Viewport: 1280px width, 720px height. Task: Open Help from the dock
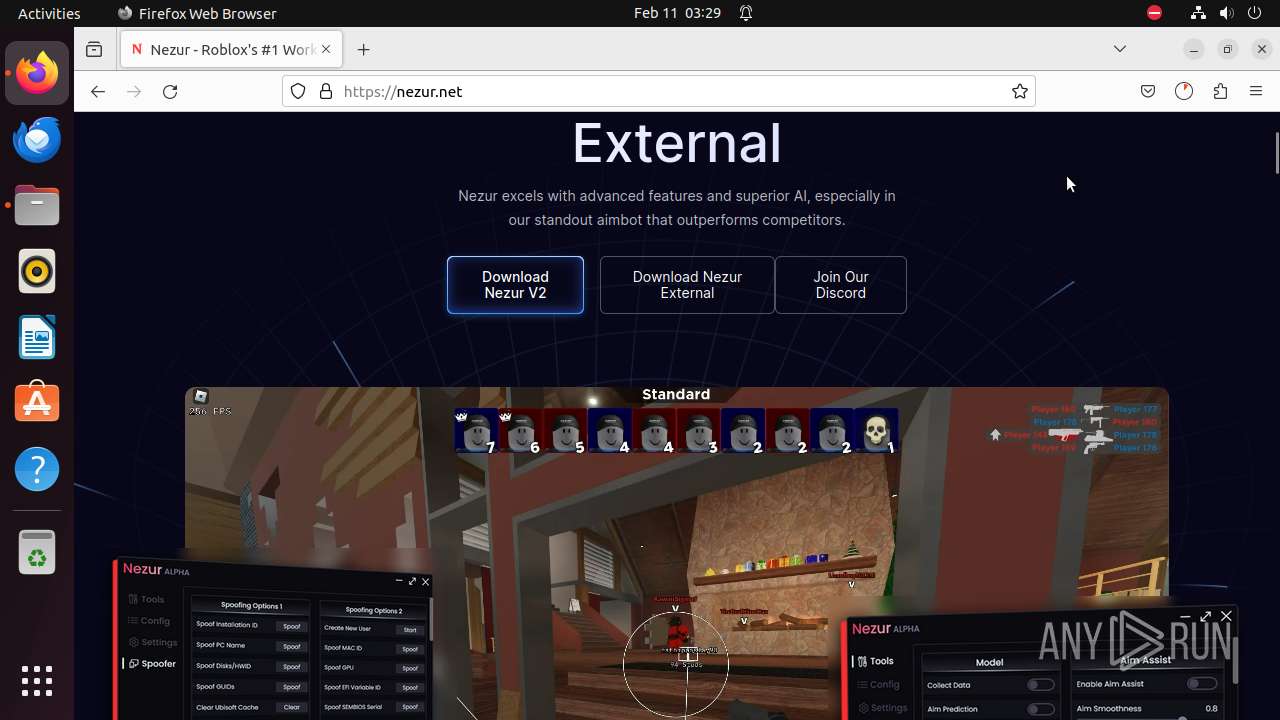point(37,469)
